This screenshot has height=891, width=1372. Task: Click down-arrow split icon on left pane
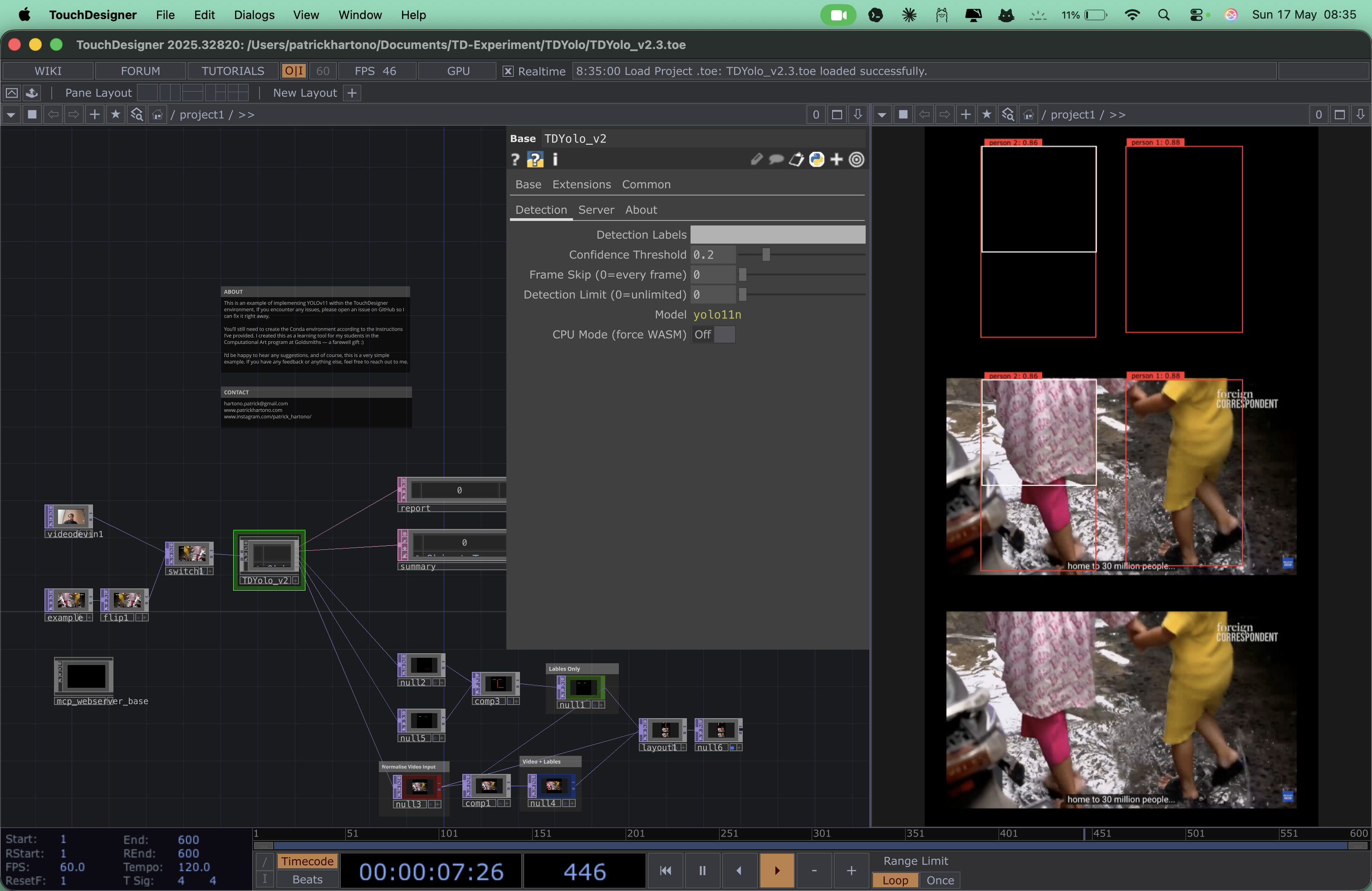click(x=858, y=115)
